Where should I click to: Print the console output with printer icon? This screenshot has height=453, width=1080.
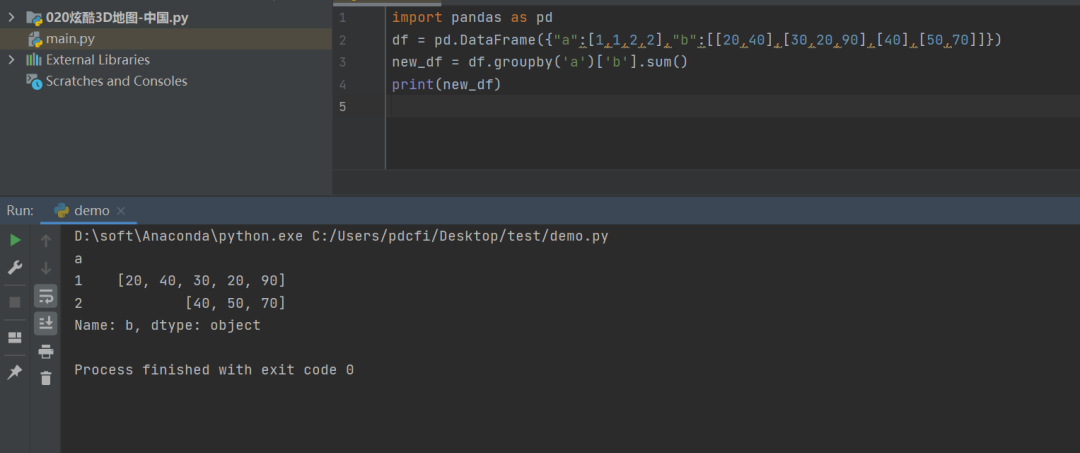46,352
